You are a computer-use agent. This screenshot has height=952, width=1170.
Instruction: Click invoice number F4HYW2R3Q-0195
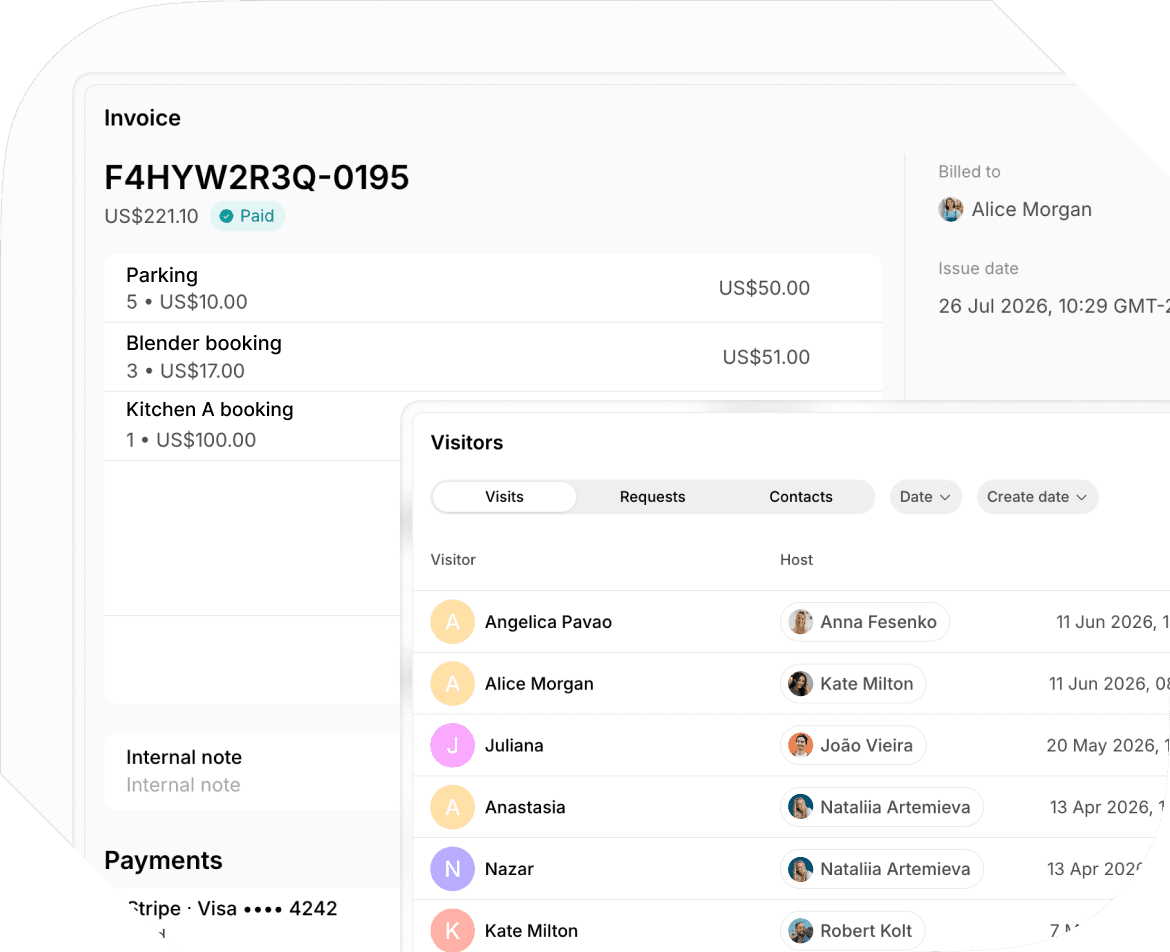[257, 178]
